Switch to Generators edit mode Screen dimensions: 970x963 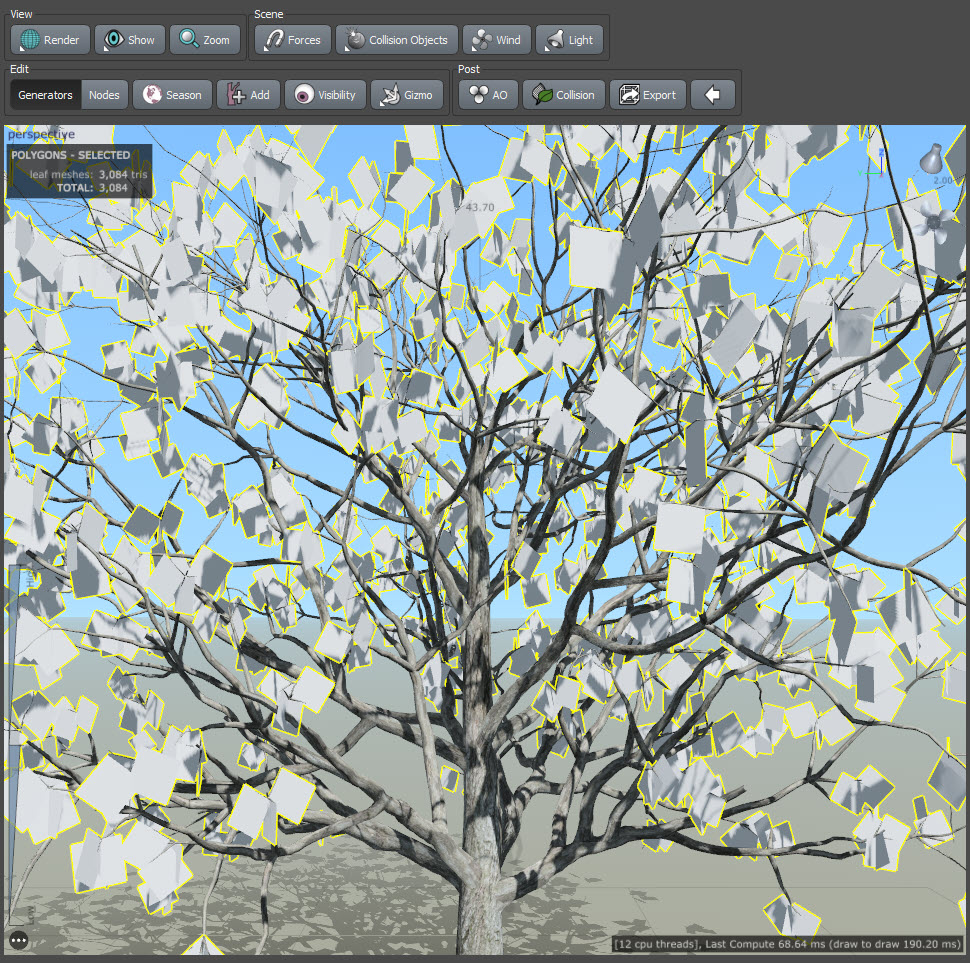pyautogui.click(x=45, y=95)
